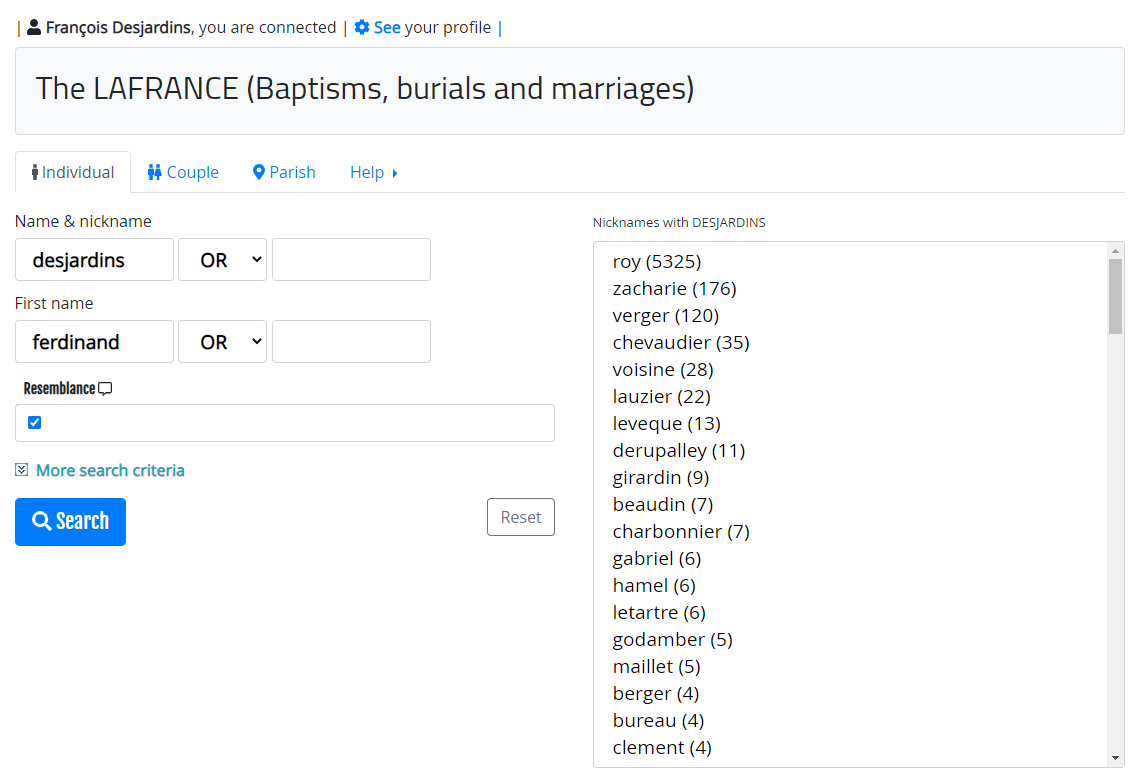Select nickname derupalley (11)
Image resolution: width=1134 pixels, height=779 pixels.
coord(679,451)
